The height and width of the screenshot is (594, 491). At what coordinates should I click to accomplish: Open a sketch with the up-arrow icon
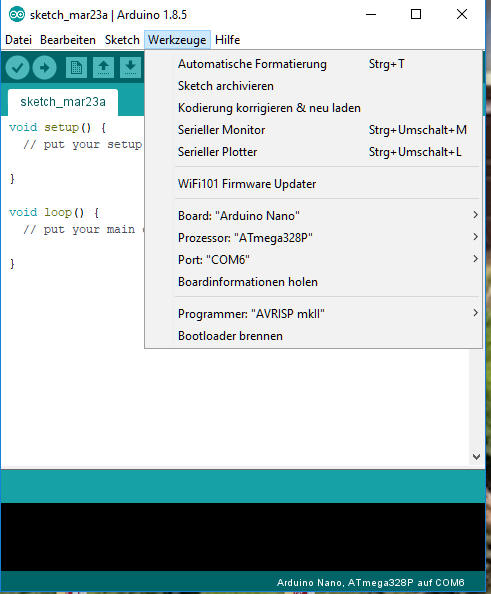[x=103, y=68]
